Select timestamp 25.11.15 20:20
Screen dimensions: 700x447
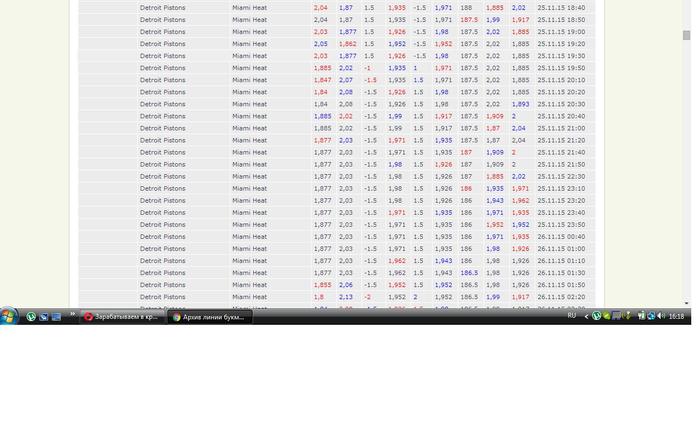(x=561, y=92)
